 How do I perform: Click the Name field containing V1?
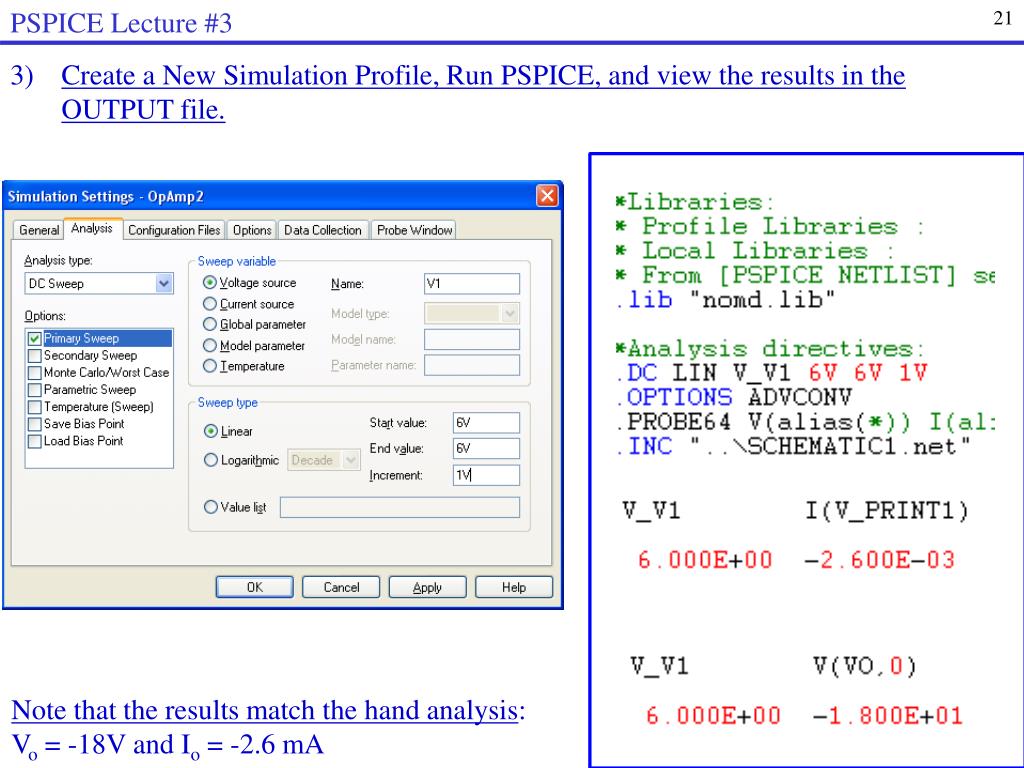[x=472, y=283]
